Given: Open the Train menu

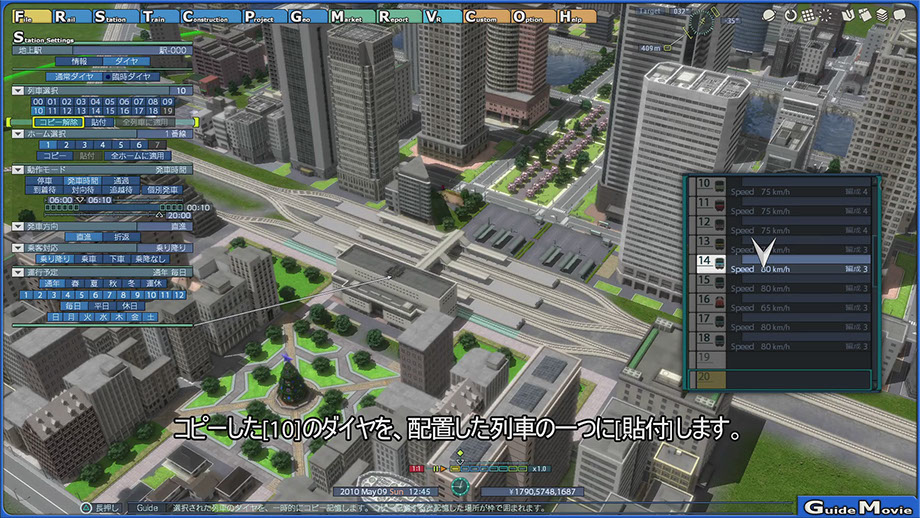Looking at the screenshot, I should [156, 17].
